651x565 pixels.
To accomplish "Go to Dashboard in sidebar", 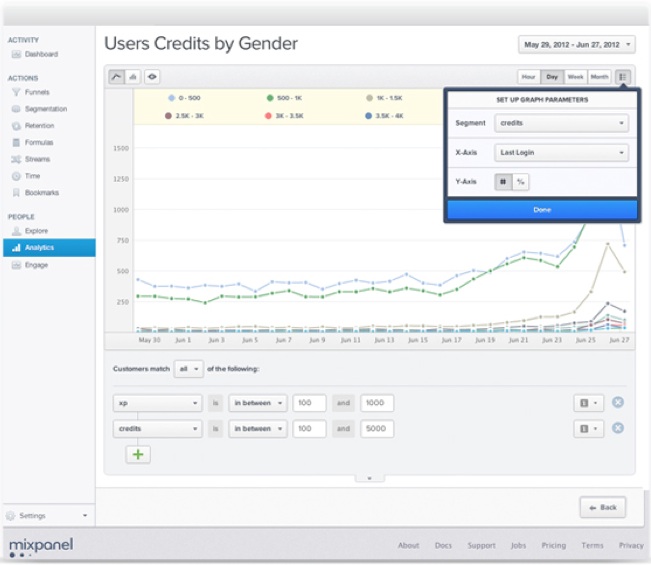I will click(x=41, y=54).
